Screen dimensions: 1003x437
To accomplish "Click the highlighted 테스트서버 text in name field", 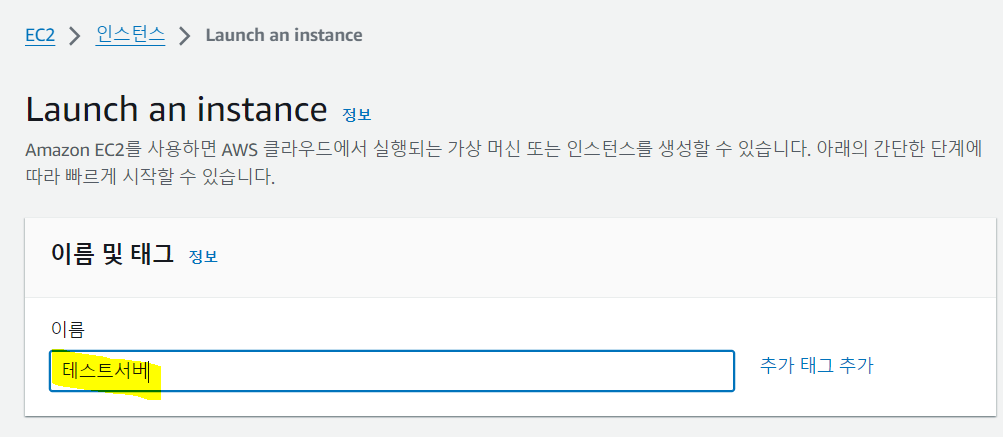I will click(x=105, y=372).
